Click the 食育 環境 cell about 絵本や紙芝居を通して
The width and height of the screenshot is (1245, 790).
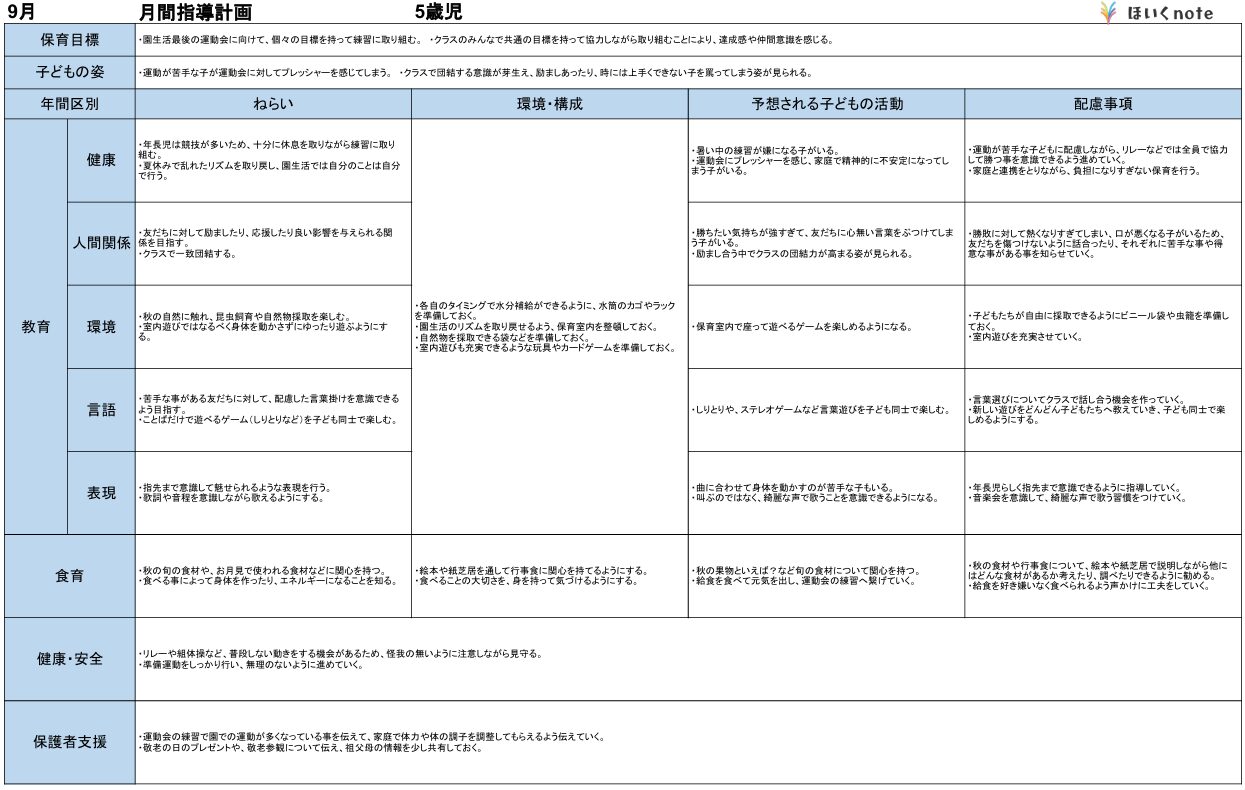click(550, 576)
